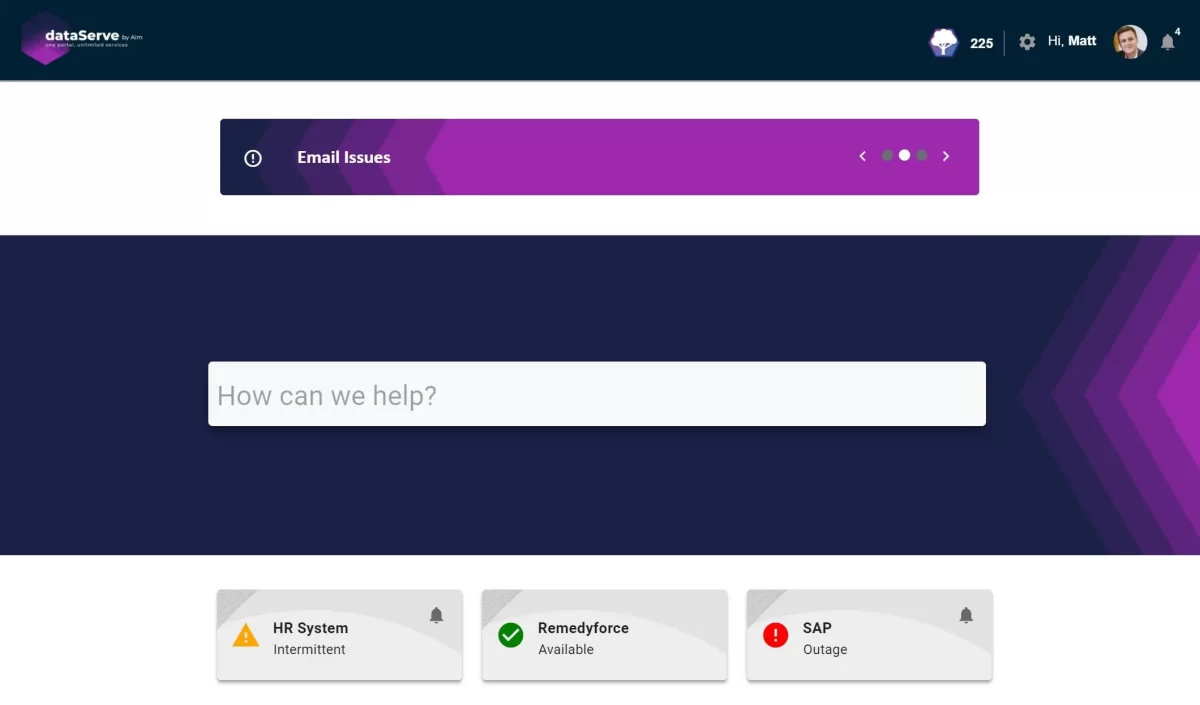Click the Email Issues alert info icon
The height and width of the screenshot is (705, 1200).
click(253, 158)
